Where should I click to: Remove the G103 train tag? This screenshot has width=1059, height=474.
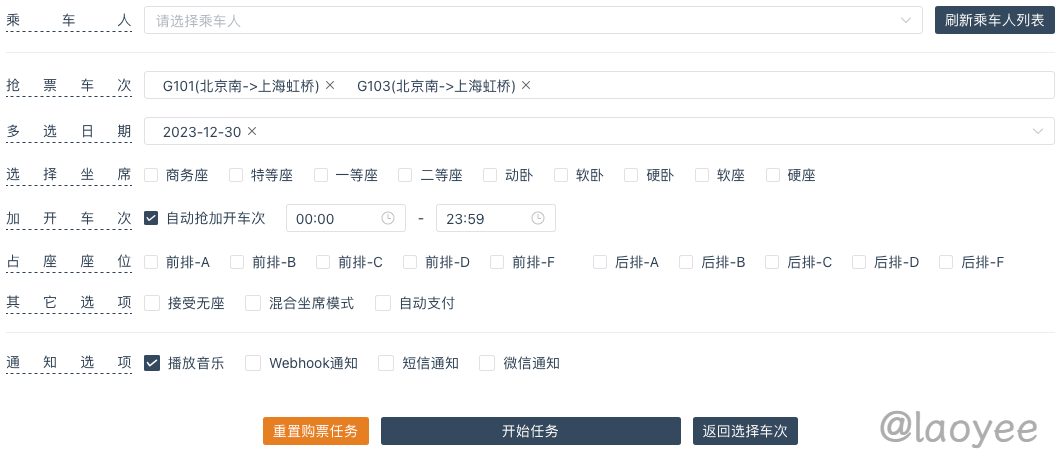click(x=526, y=86)
